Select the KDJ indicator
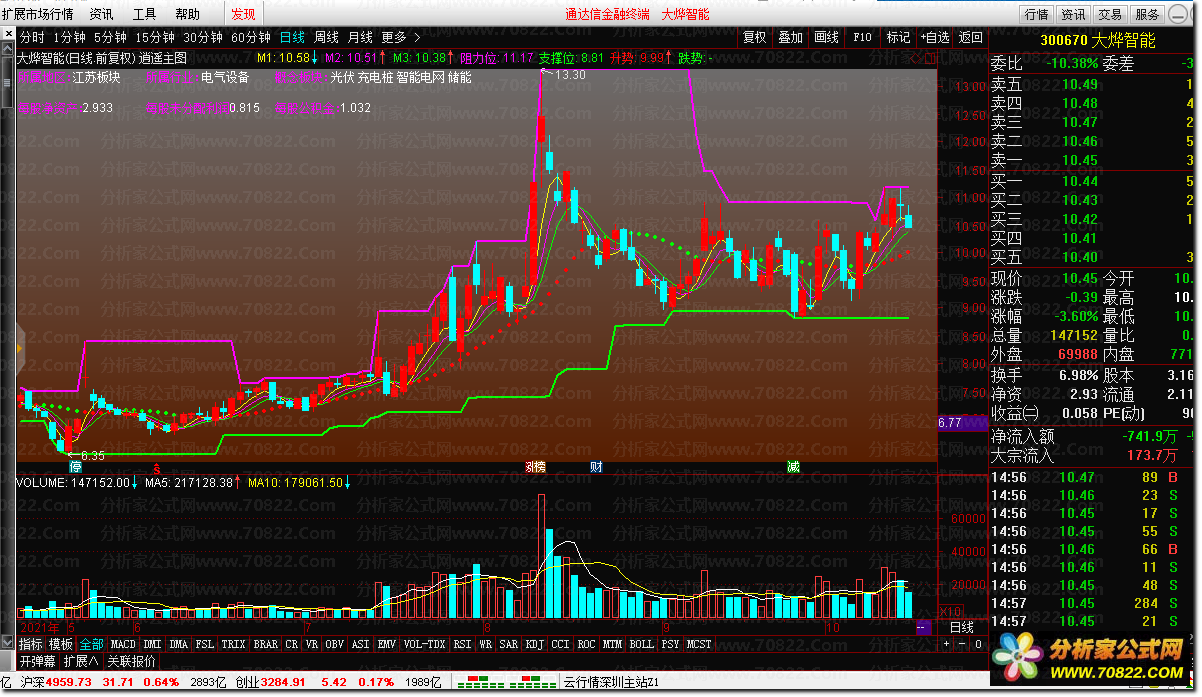Viewport: 1202px width, 697px height. (x=535, y=644)
